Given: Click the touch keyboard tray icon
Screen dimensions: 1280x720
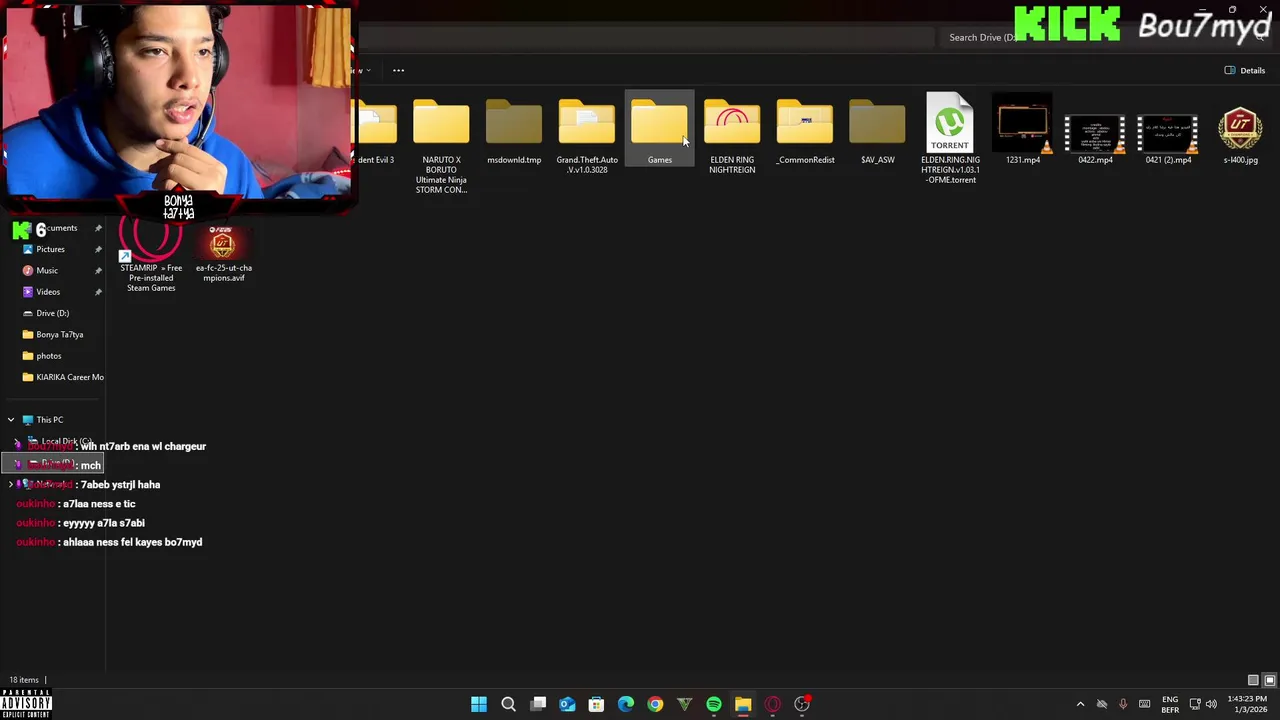Looking at the screenshot, I should click(x=1145, y=704).
